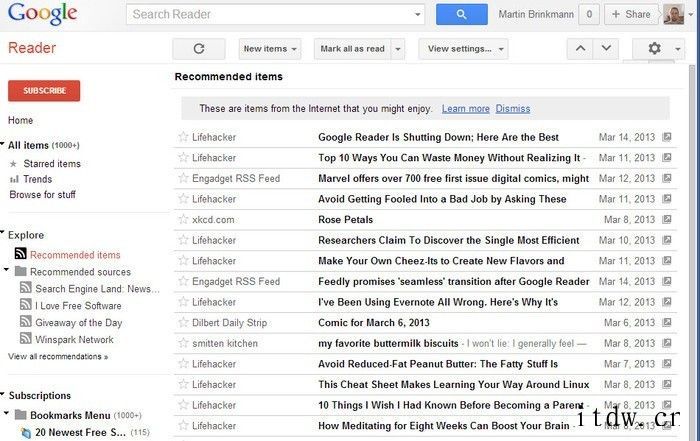Click the red SUBSCRIBE button

point(44,91)
